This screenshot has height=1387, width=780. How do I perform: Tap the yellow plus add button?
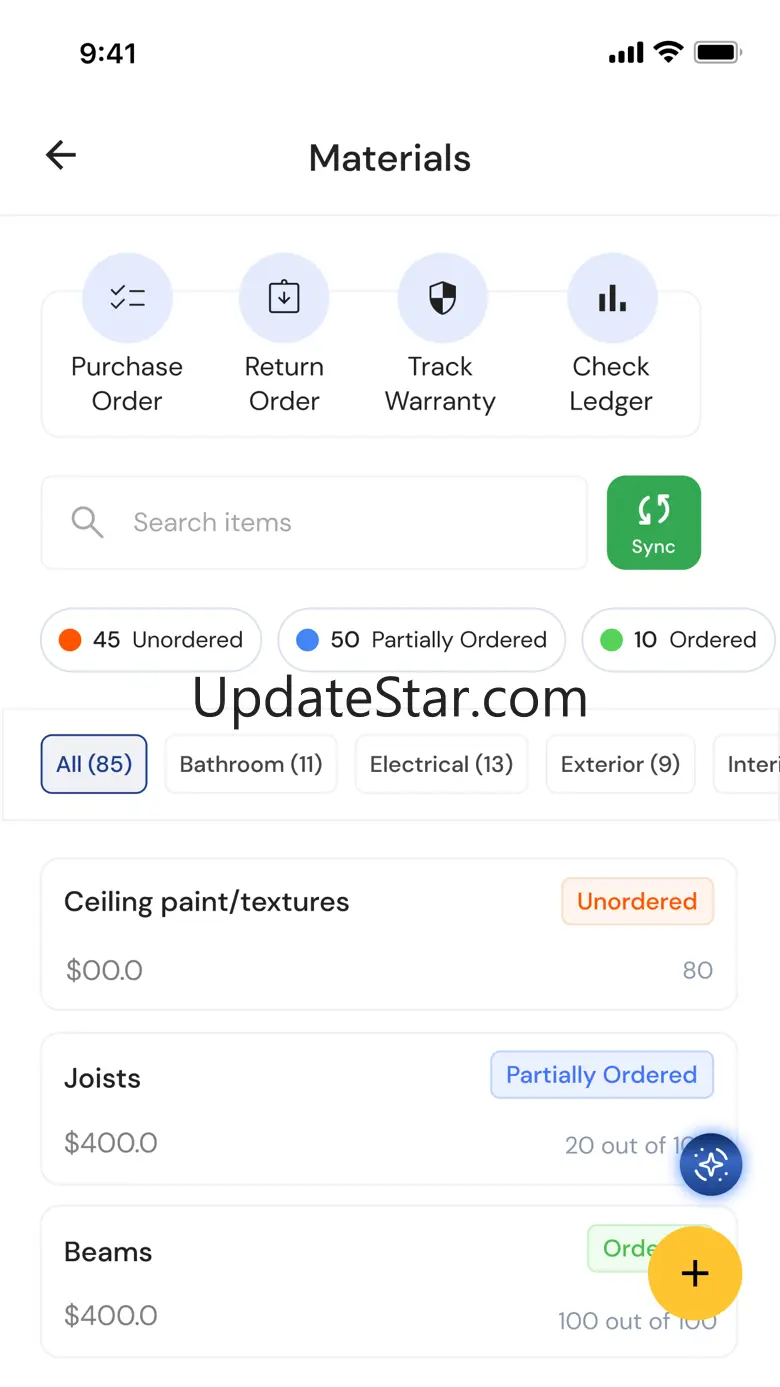point(694,1273)
